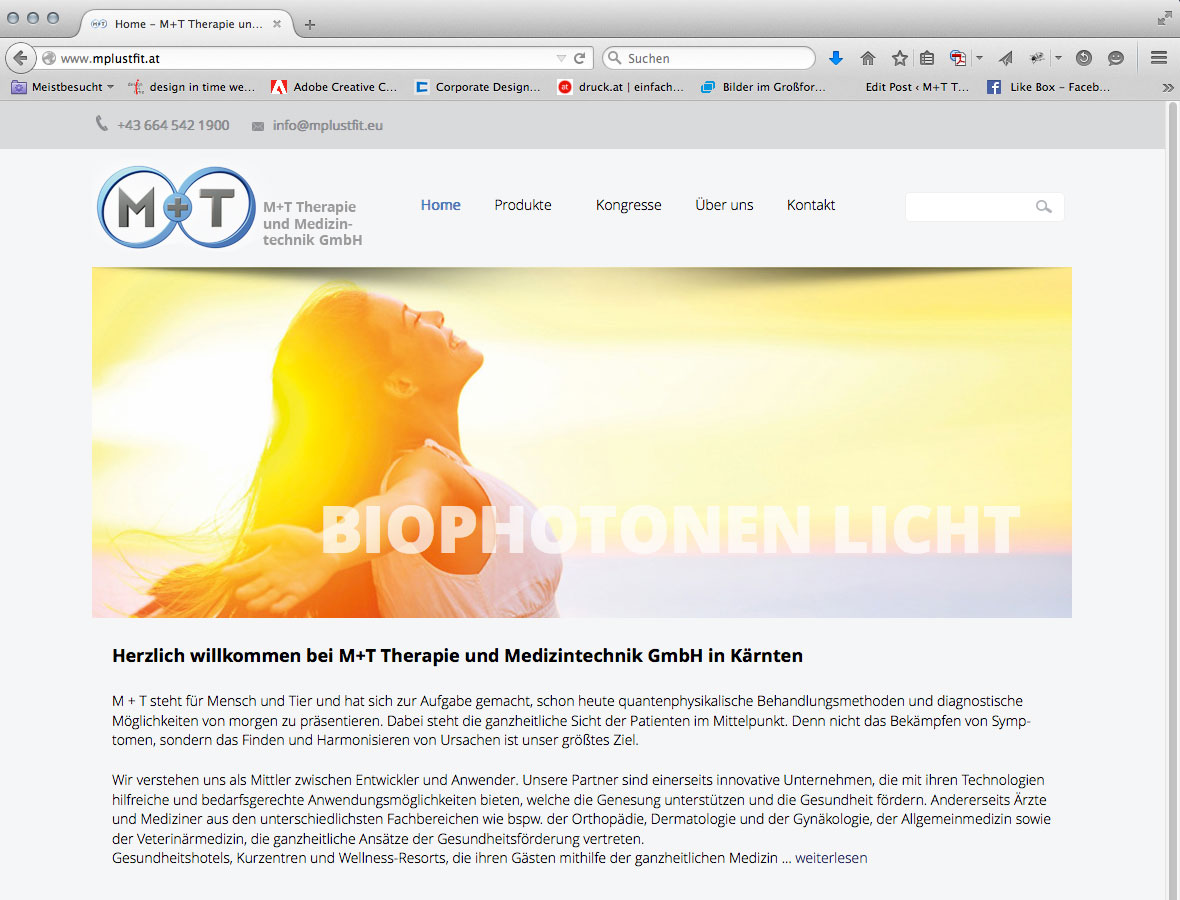Click the website search magnifier icon
Viewport: 1180px width, 900px height.
[1043, 206]
